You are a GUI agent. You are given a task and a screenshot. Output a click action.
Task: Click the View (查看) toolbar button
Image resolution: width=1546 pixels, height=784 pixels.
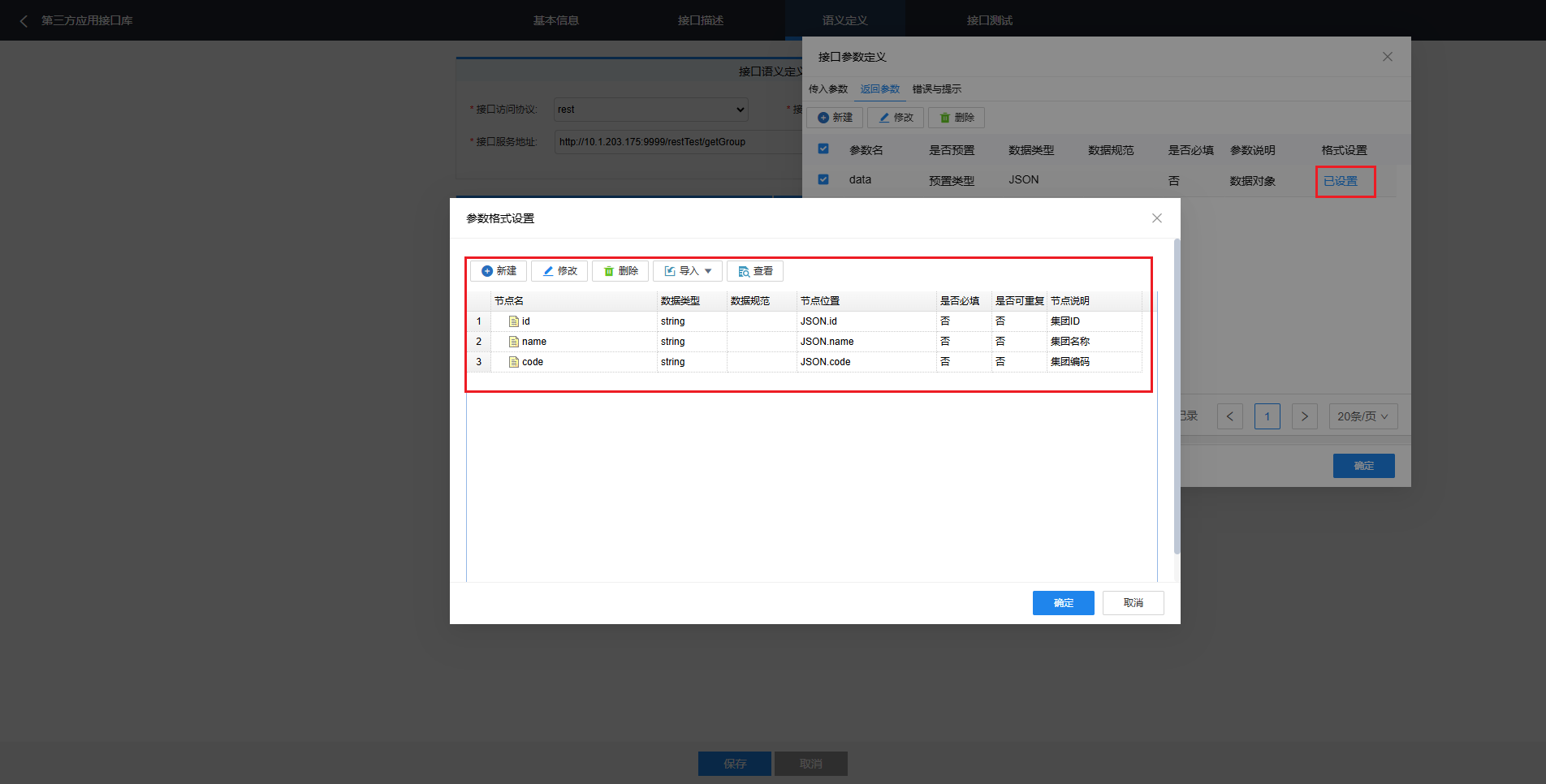pyautogui.click(x=755, y=271)
